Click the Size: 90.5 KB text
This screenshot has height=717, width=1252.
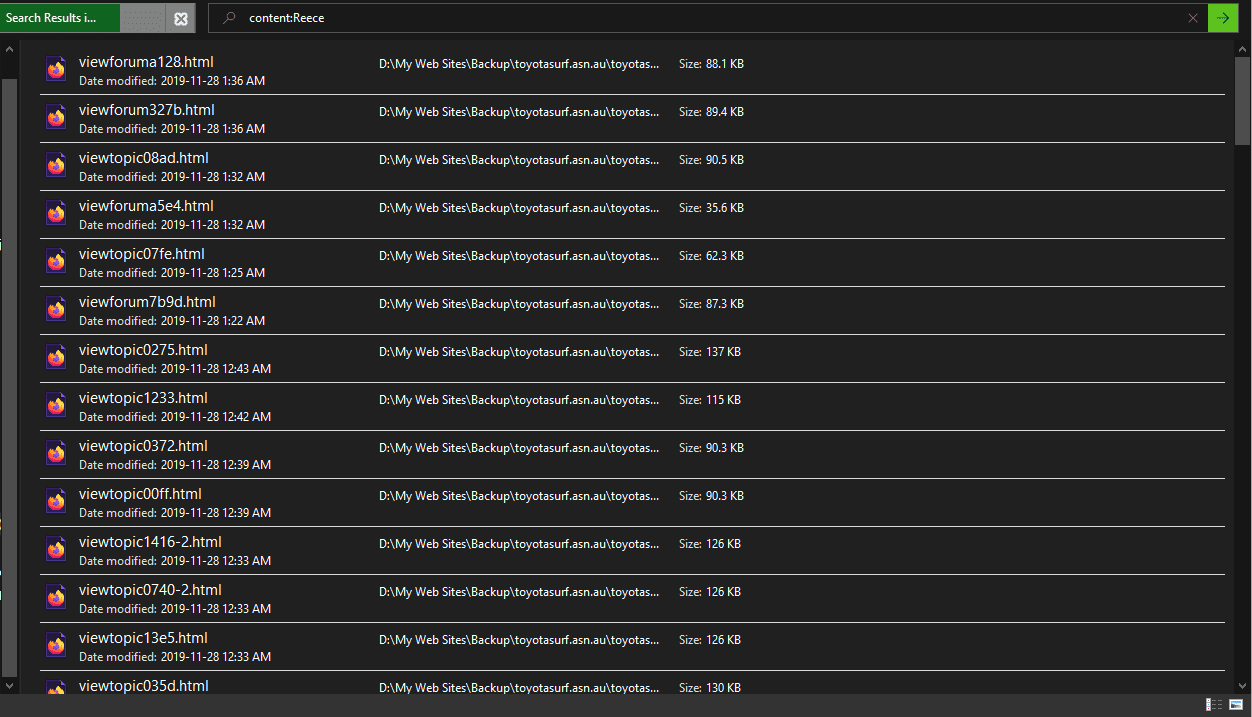point(711,160)
